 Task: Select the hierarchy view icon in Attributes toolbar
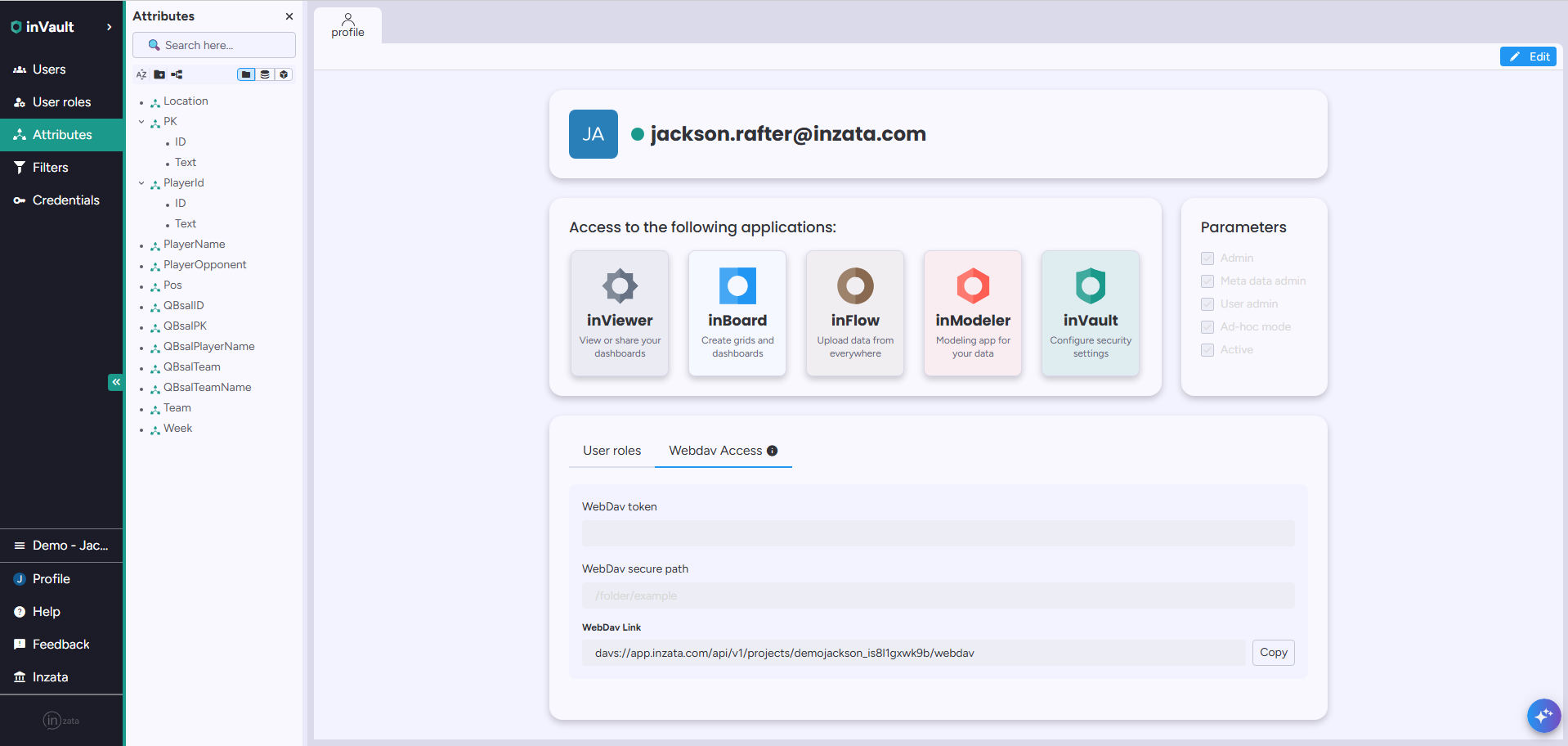[x=177, y=74]
